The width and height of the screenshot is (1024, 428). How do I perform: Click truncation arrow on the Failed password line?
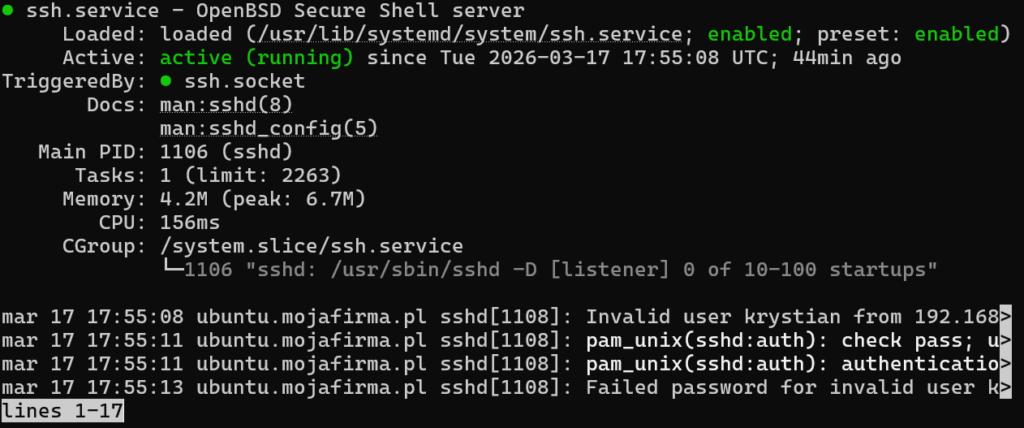tap(1005, 386)
